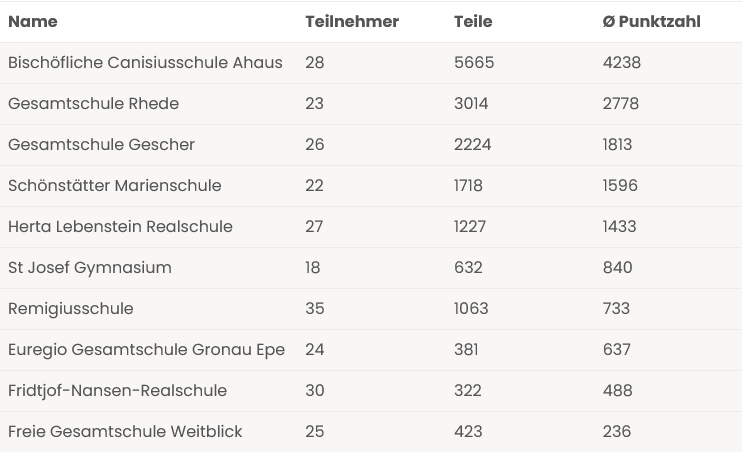Viewport: 742px width, 452px height.
Task: Click the Teile value 5665
Action: (x=474, y=63)
